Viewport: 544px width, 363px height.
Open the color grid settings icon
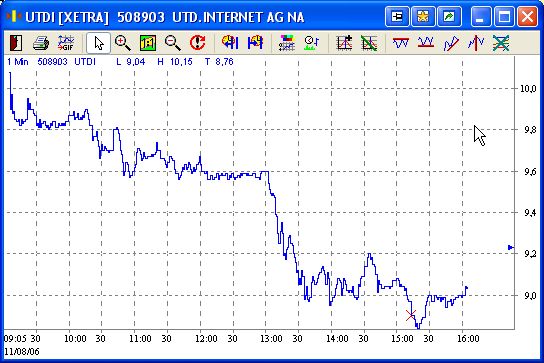(x=287, y=43)
